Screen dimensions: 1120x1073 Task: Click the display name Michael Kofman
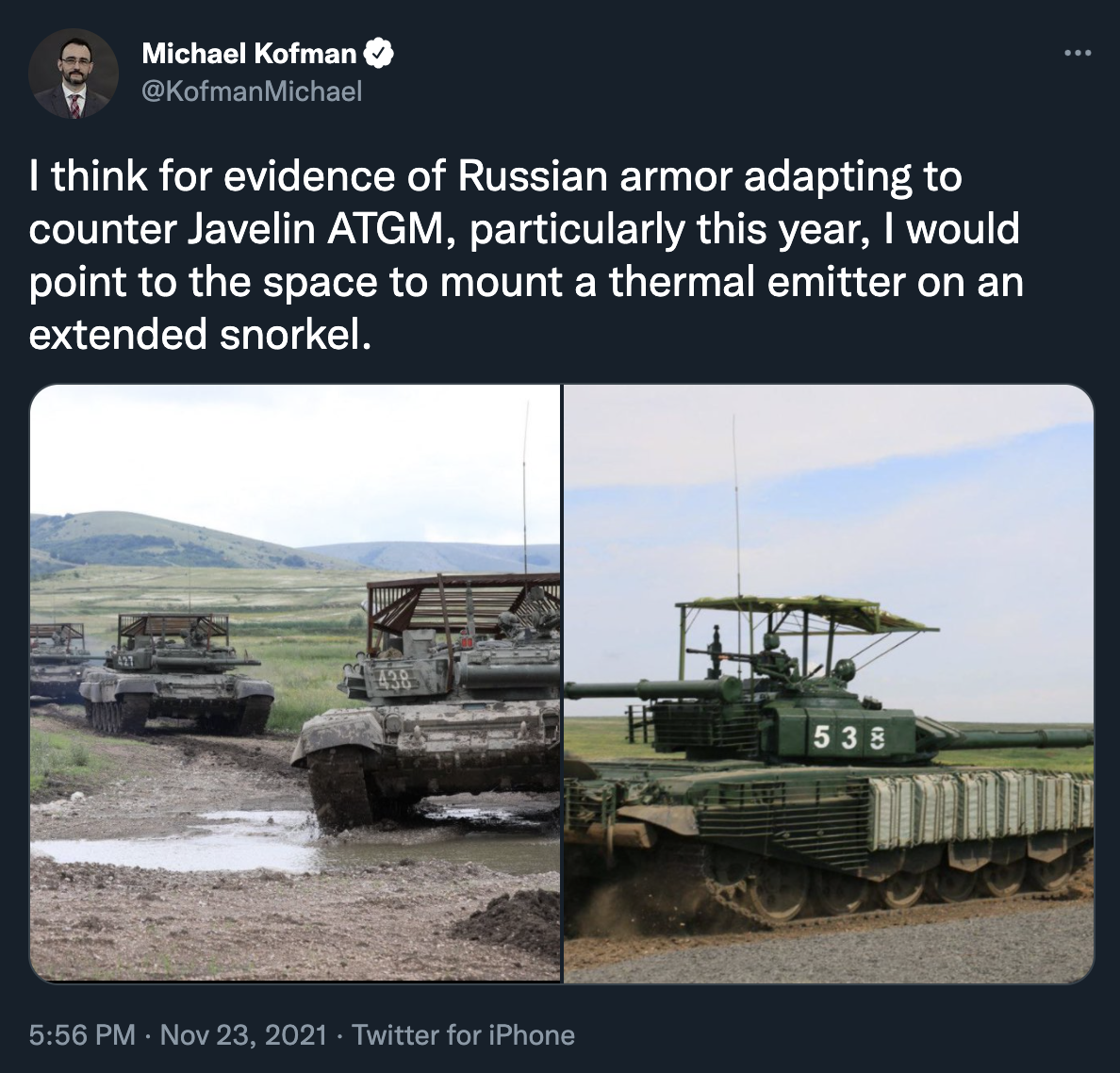tap(249, 54)
